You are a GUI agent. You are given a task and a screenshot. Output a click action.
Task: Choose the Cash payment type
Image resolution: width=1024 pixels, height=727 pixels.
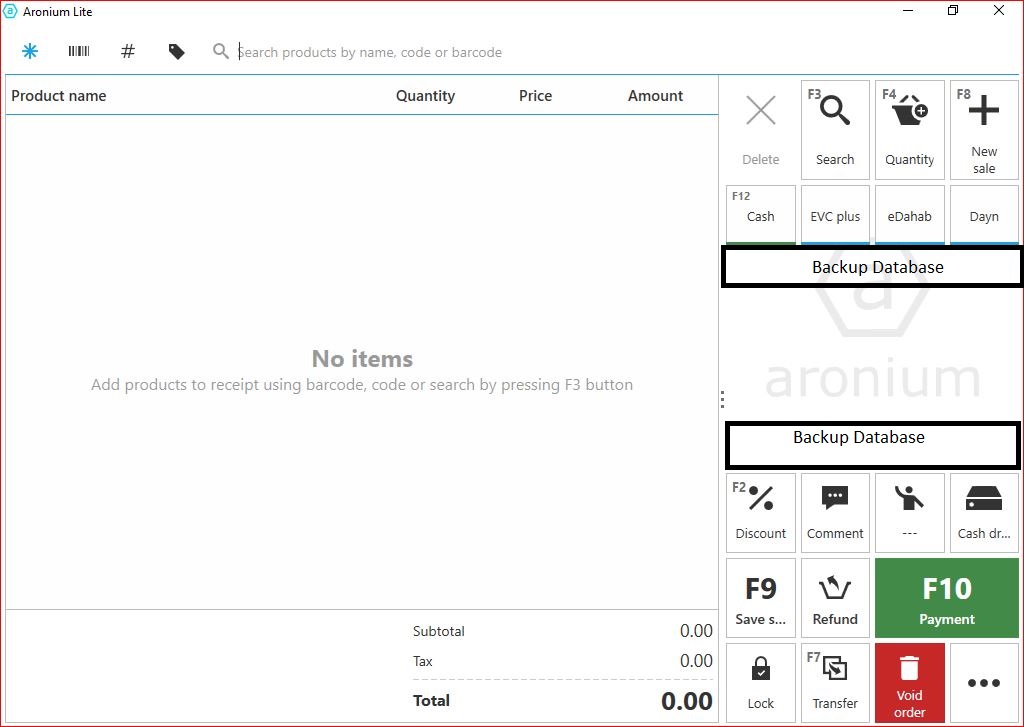[x=761, y=214]
